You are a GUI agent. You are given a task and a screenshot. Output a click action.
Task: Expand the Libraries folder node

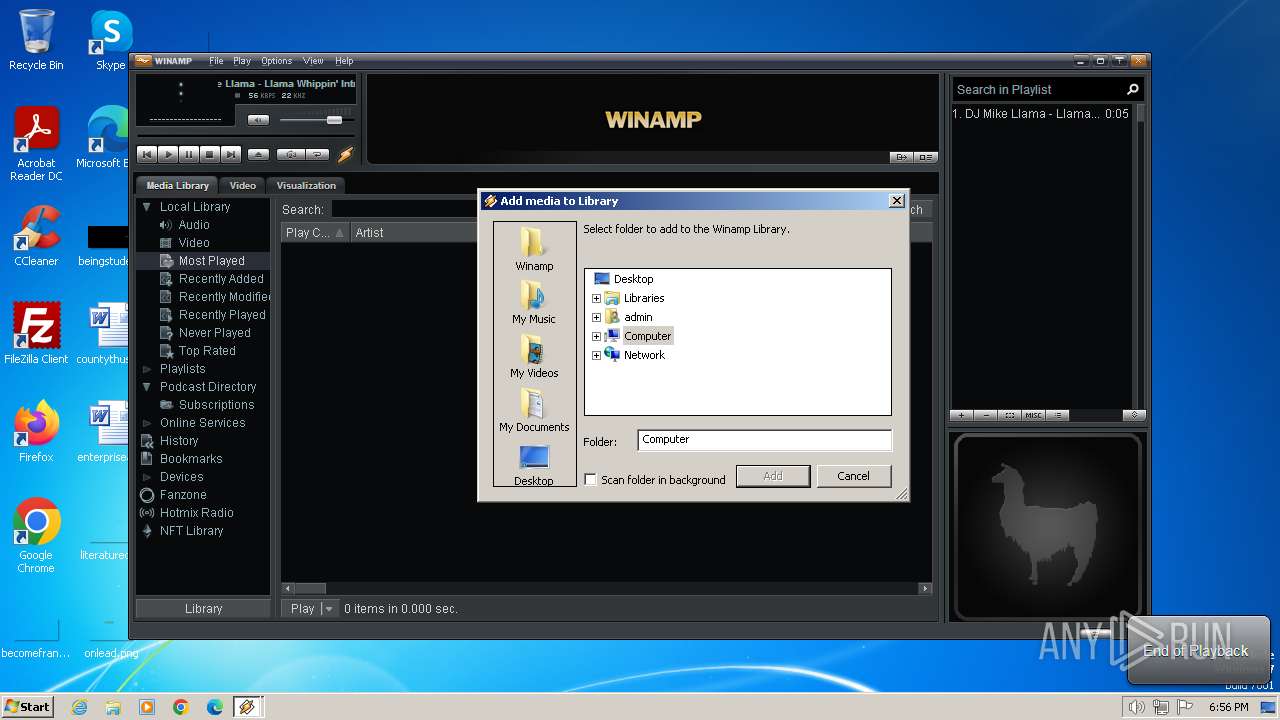[596, 298]
